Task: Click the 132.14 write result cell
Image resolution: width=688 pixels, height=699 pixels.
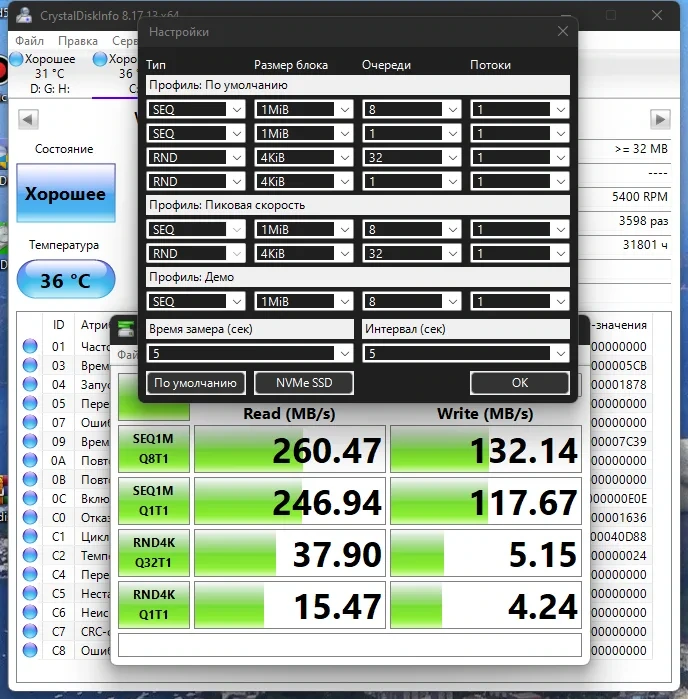Action: click(486, 449)
